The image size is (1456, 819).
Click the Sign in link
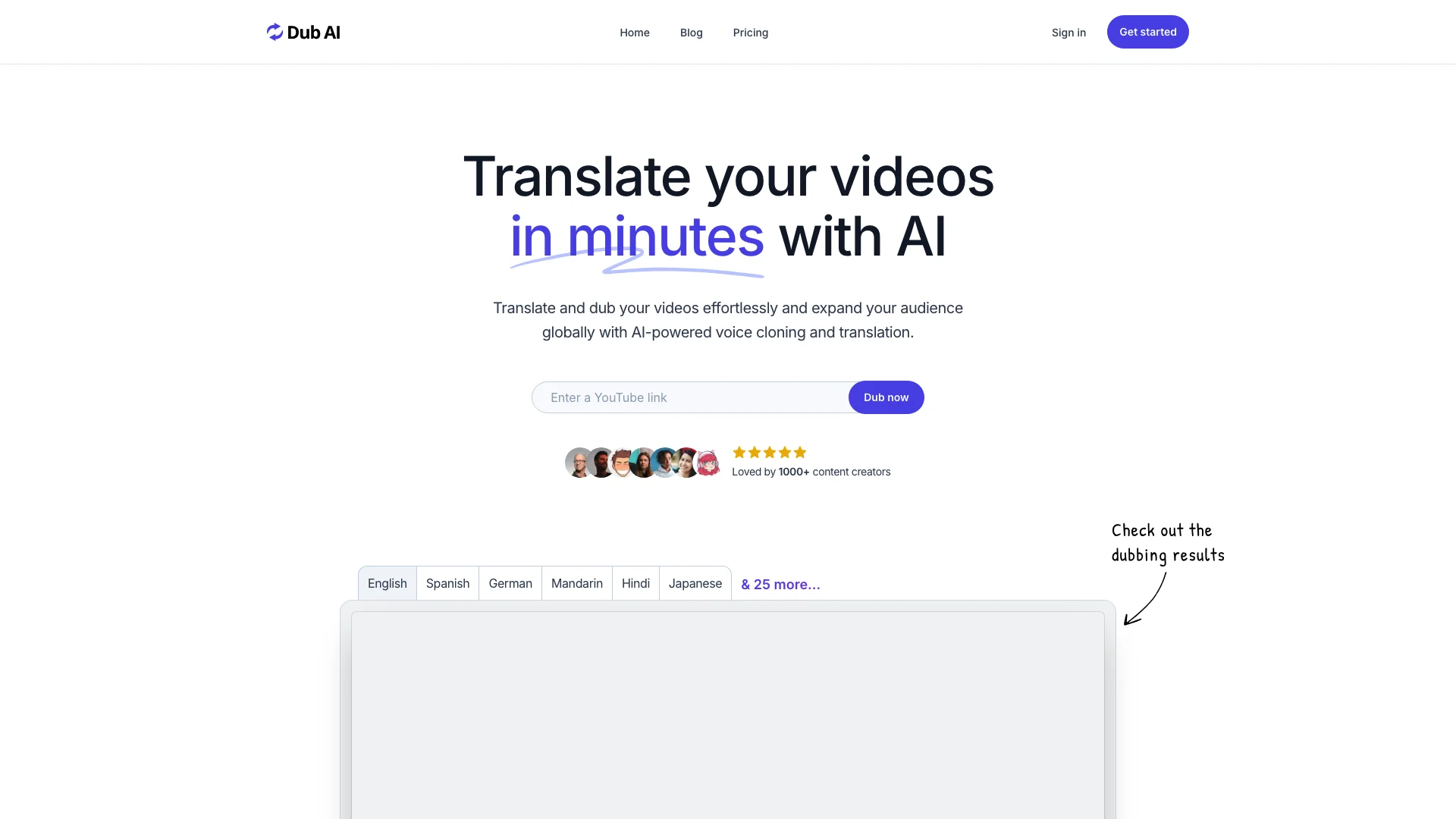(x=1068, y=31)
